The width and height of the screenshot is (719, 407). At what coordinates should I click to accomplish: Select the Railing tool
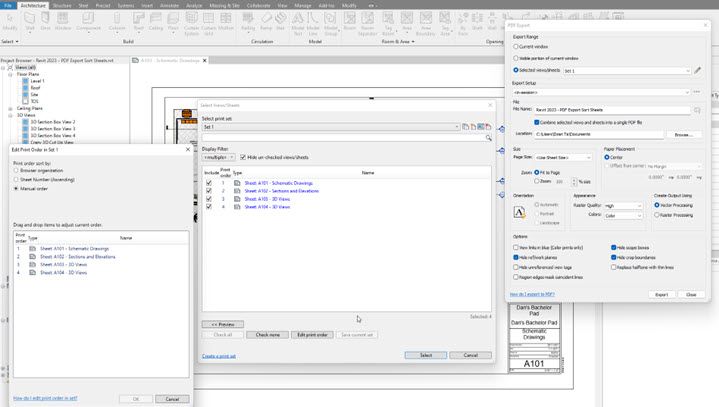(248, 21)
